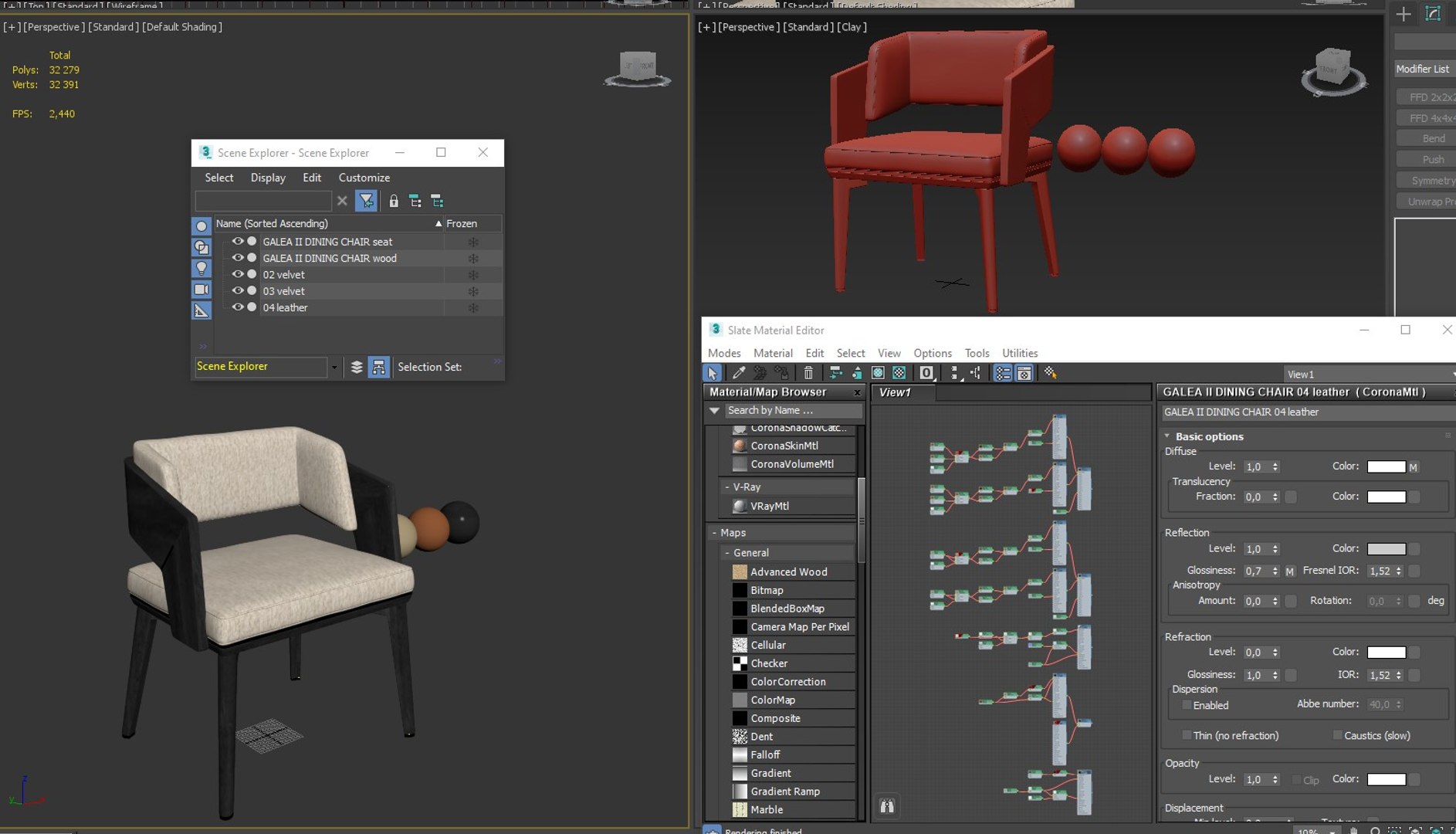Switch to Sort by Layer icon
1456x834 pixels.
coord(357,367)
